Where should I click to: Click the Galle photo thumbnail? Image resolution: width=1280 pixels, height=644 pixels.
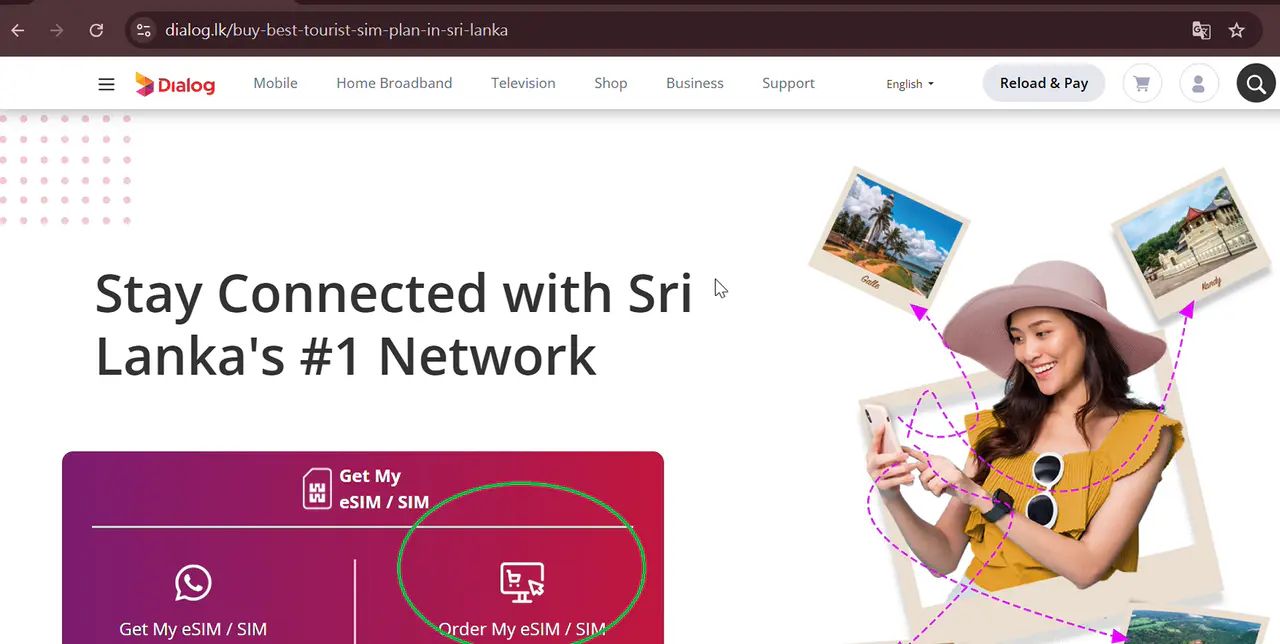point(887,235)
